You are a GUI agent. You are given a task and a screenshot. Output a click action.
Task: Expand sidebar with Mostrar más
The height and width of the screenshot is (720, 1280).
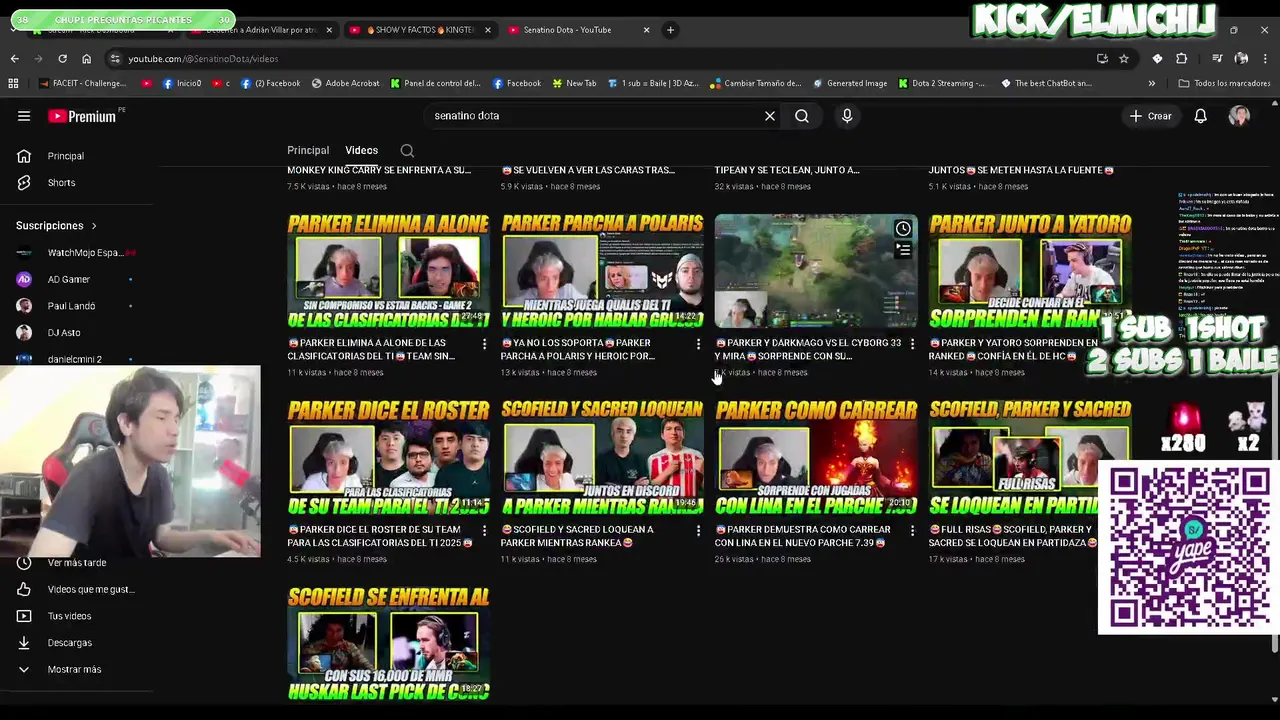pyautogui.click(x=74, y=670)
